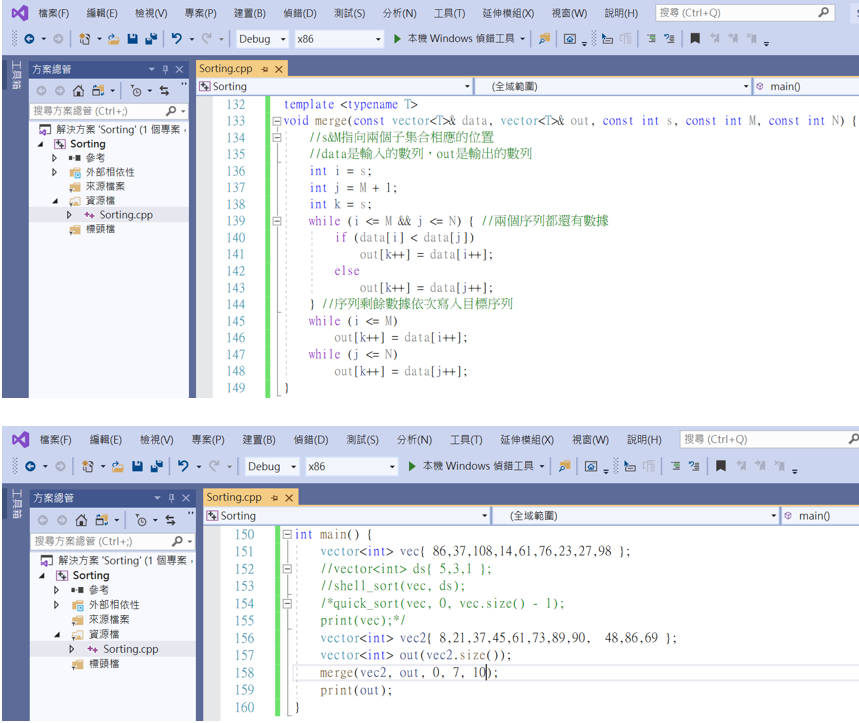The image size is (859, 723).
Task: Click Save All icon in top window toolbar
Action: tap(151, 39)
